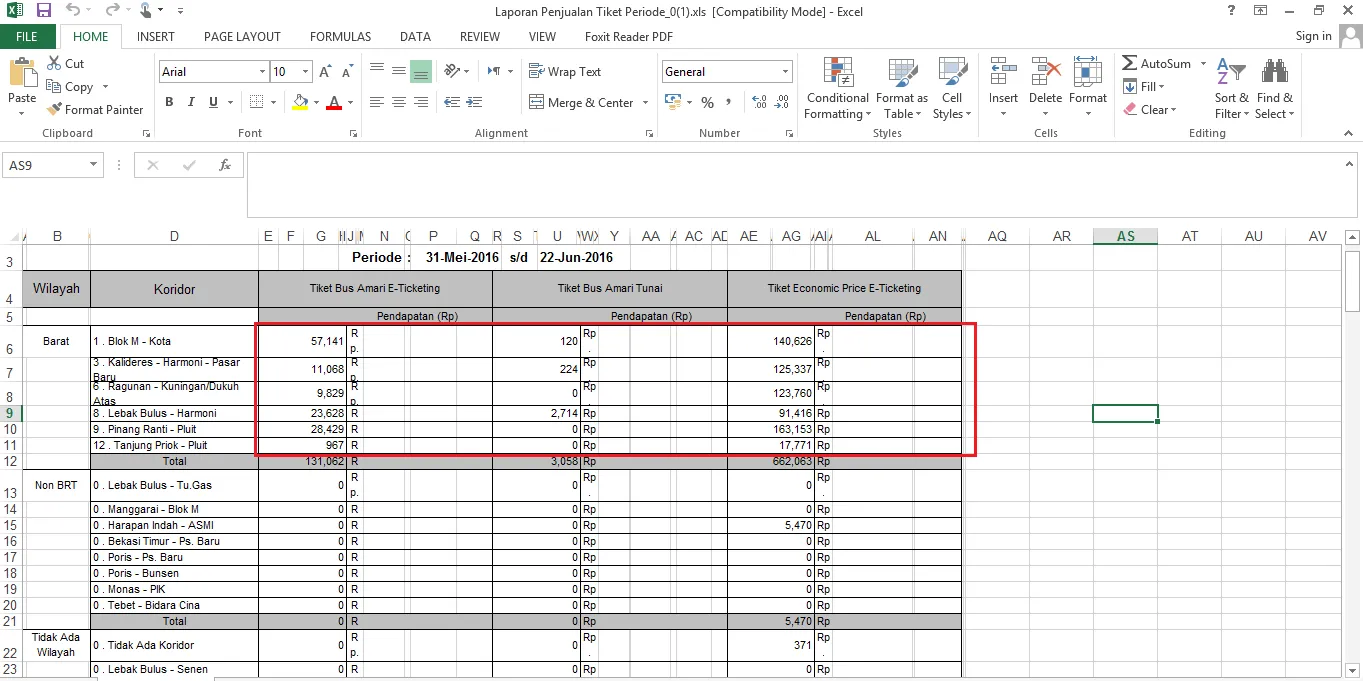
Task: Open the Fill dropdown
Action: 1143,87
